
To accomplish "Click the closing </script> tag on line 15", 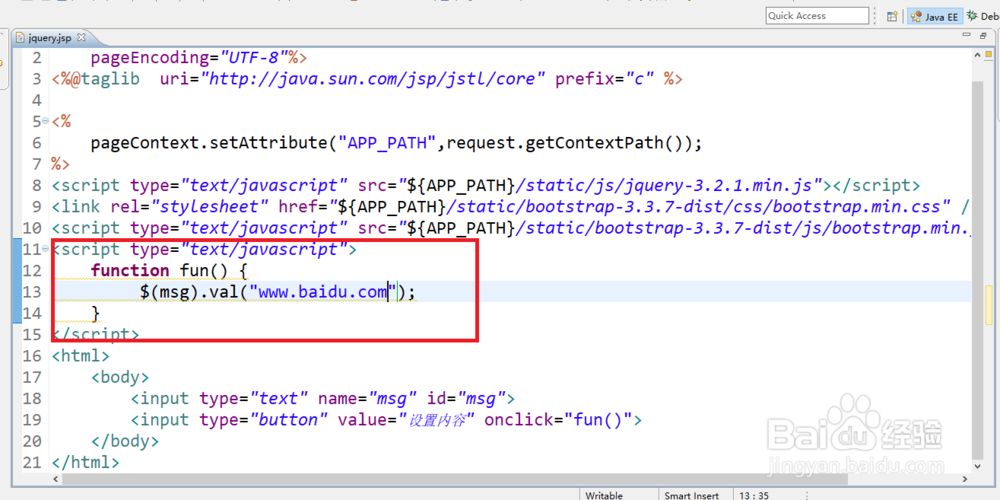I will pyautogui.click(x=96, y=334).
